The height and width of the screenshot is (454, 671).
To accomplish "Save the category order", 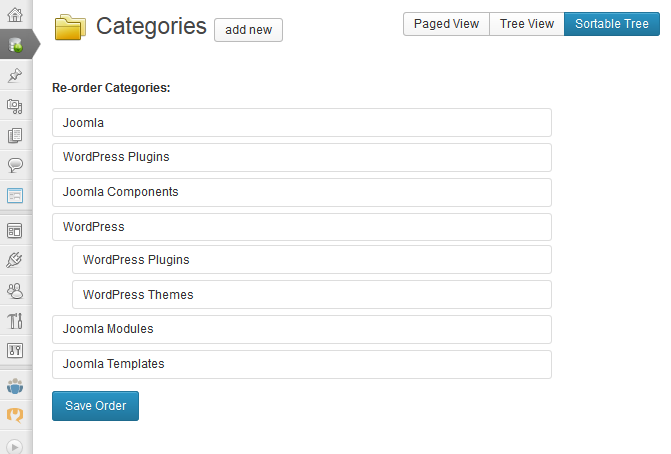I will (95, 406).
